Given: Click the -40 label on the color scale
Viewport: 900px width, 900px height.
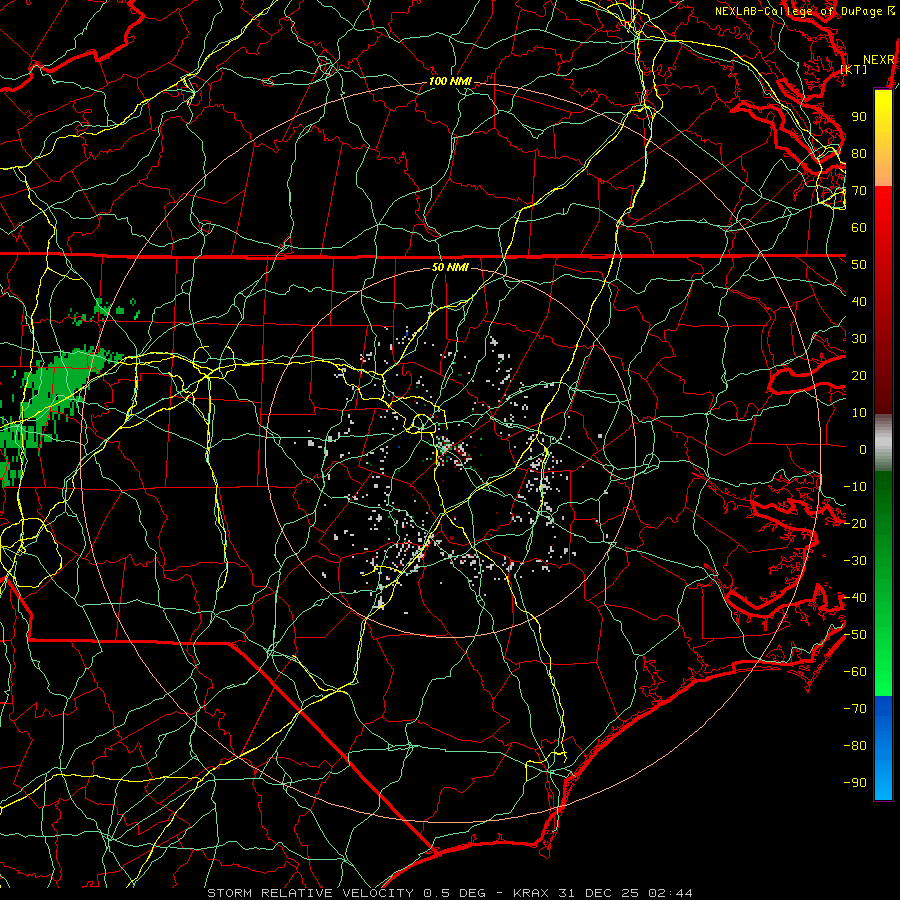Looking at the screenshot, I should tap(855, 598).
